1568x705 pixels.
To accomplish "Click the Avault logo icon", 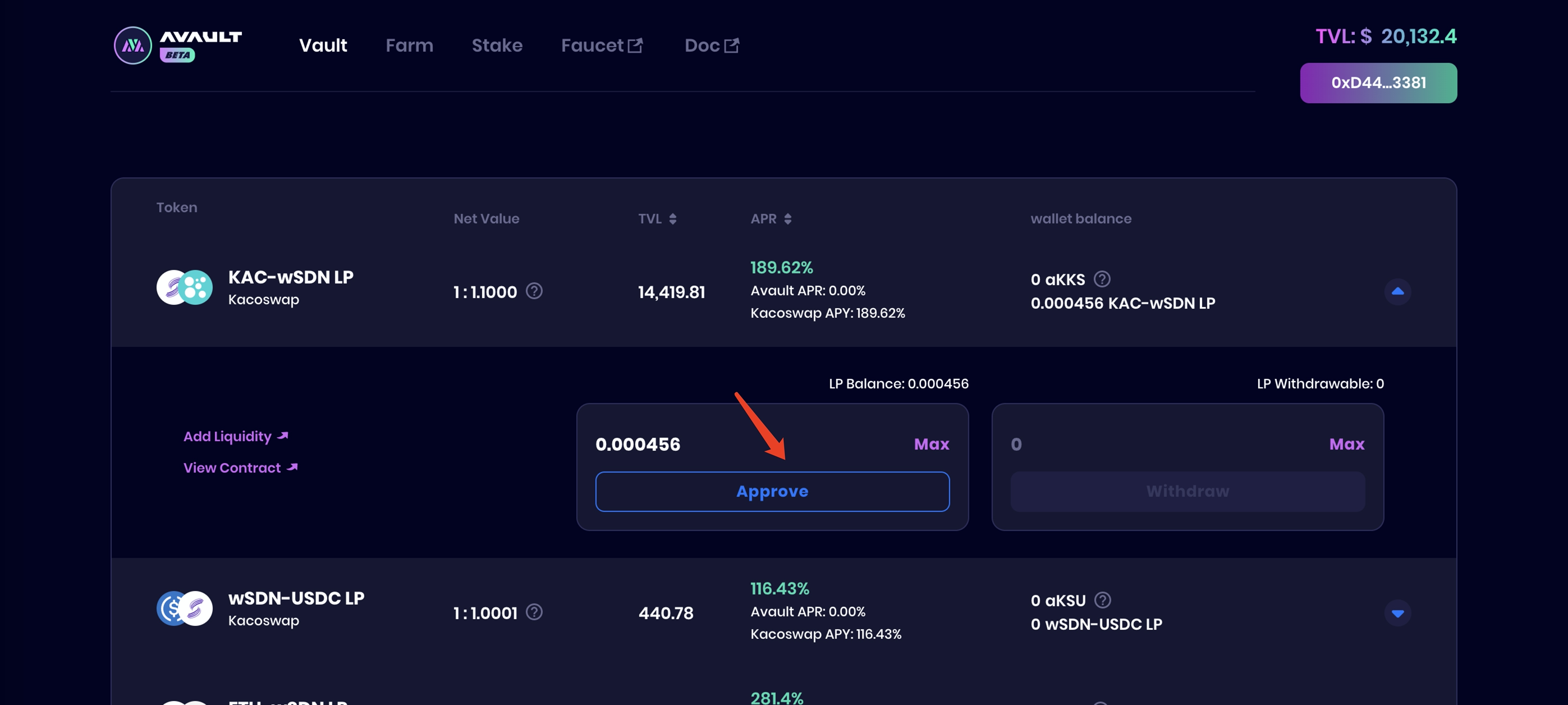I will [x=132, y=45].
